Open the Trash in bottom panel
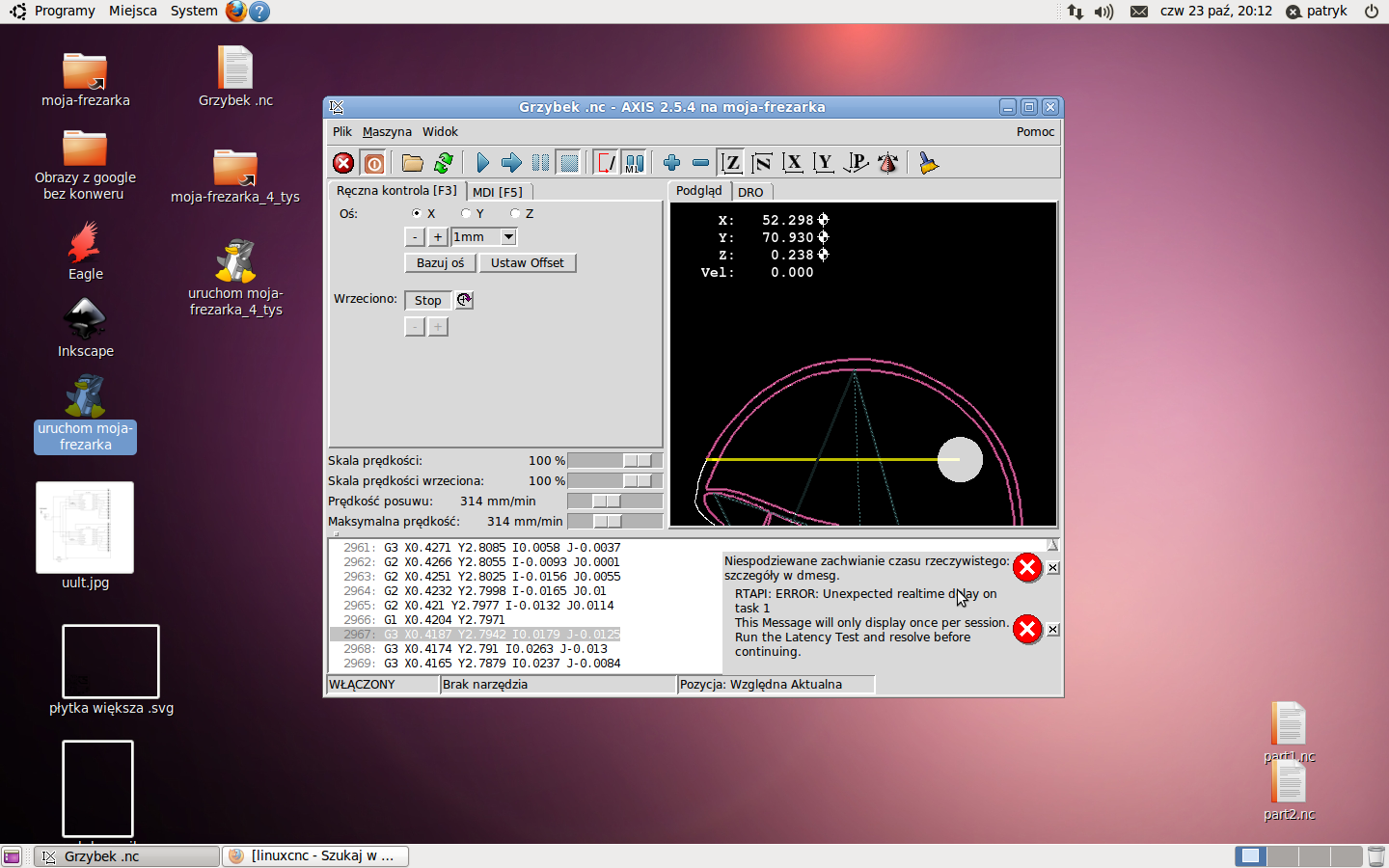 1376,856
